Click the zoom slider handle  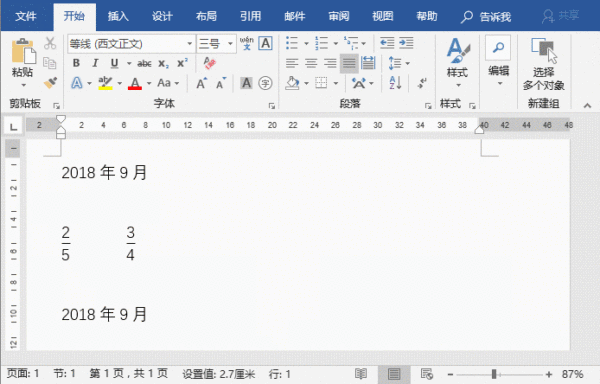tap(494, 374)
